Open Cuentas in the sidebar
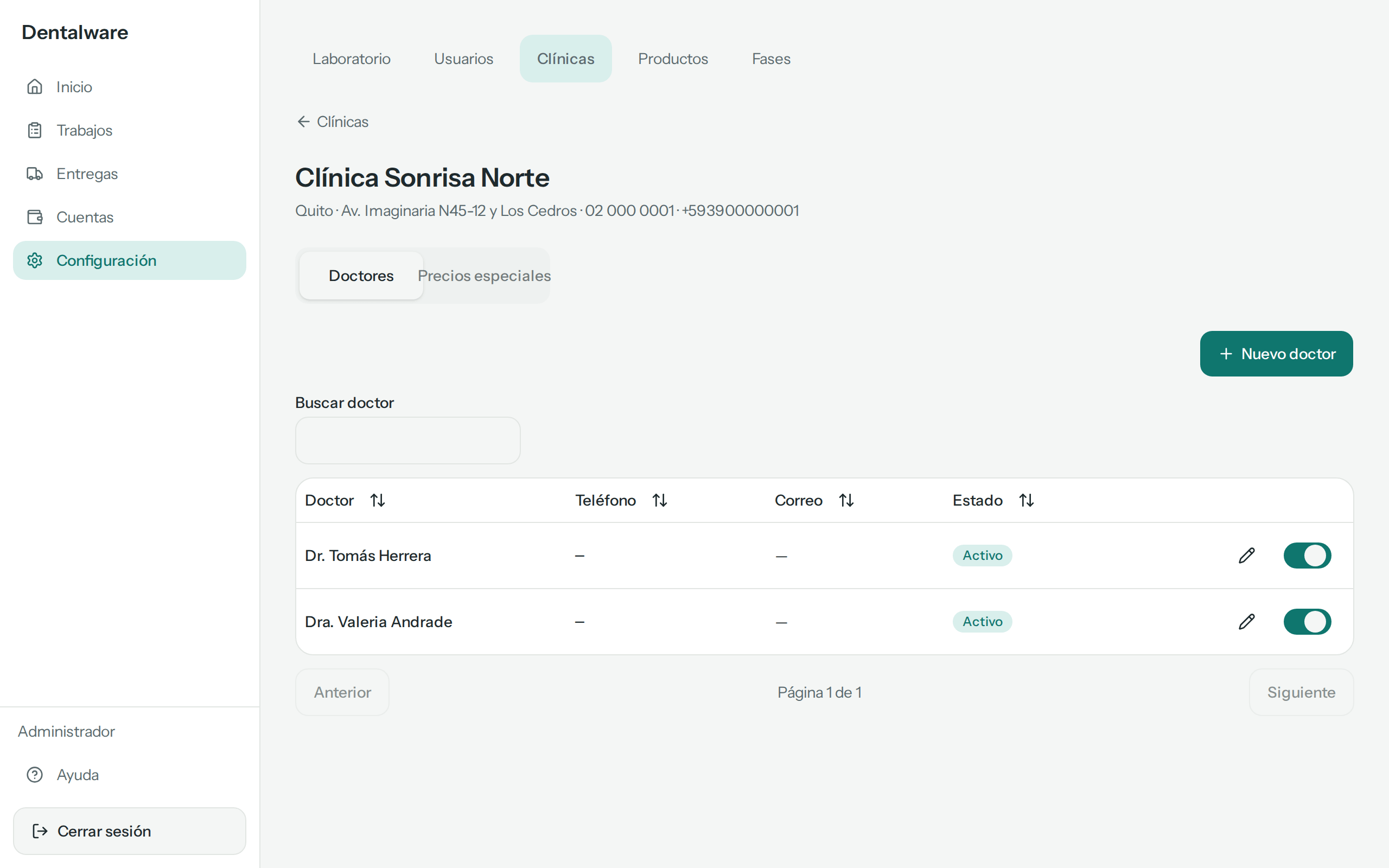Image resolution: width=1389 pixels, height=868 pixels. pyautogui.click(x=130, y=217)
